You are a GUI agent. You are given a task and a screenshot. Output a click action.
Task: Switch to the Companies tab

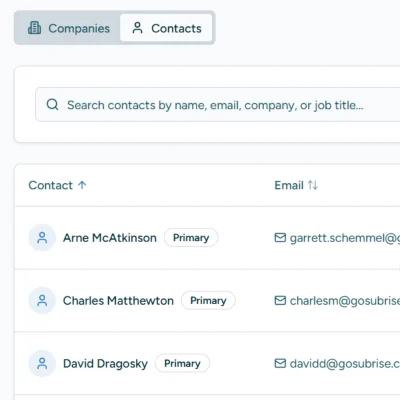pos(68,28)
